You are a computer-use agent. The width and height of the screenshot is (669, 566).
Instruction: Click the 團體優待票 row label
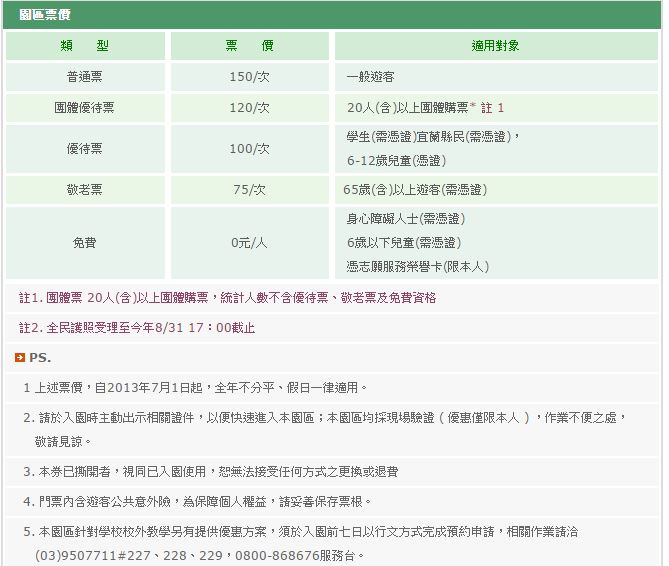click(85, 108)
